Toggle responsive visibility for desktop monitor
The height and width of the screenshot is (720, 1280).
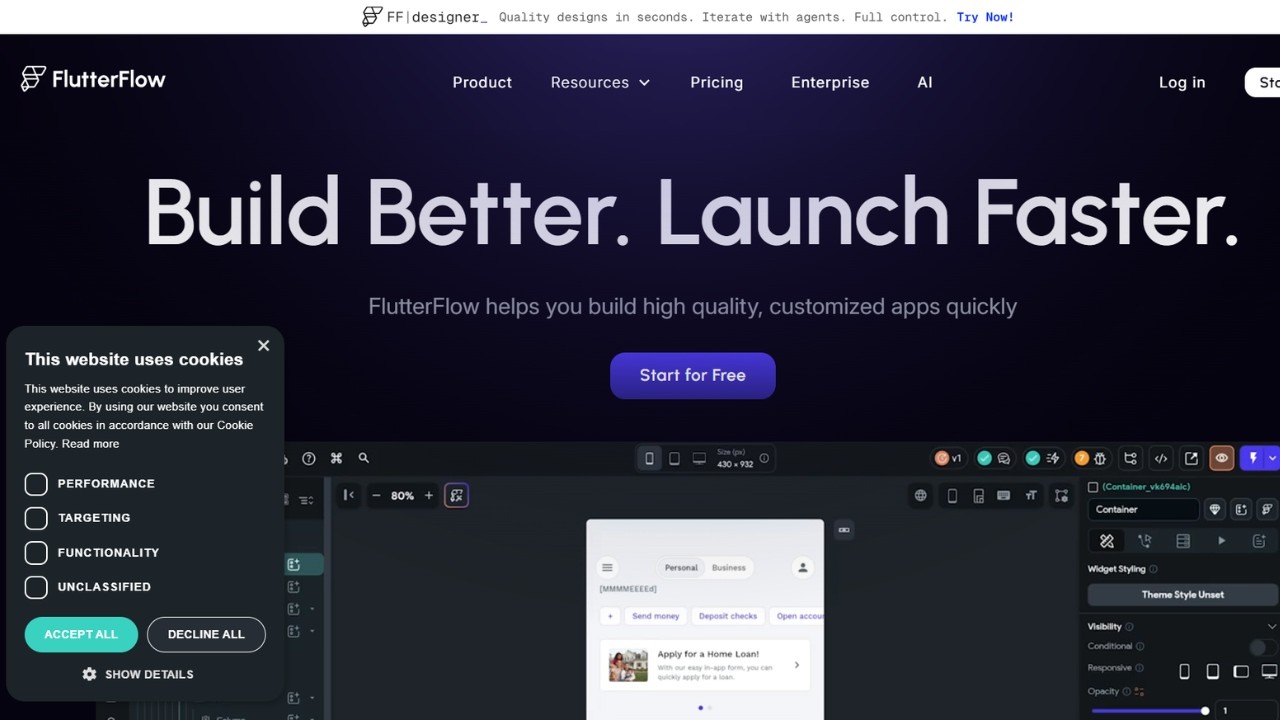1269,671
